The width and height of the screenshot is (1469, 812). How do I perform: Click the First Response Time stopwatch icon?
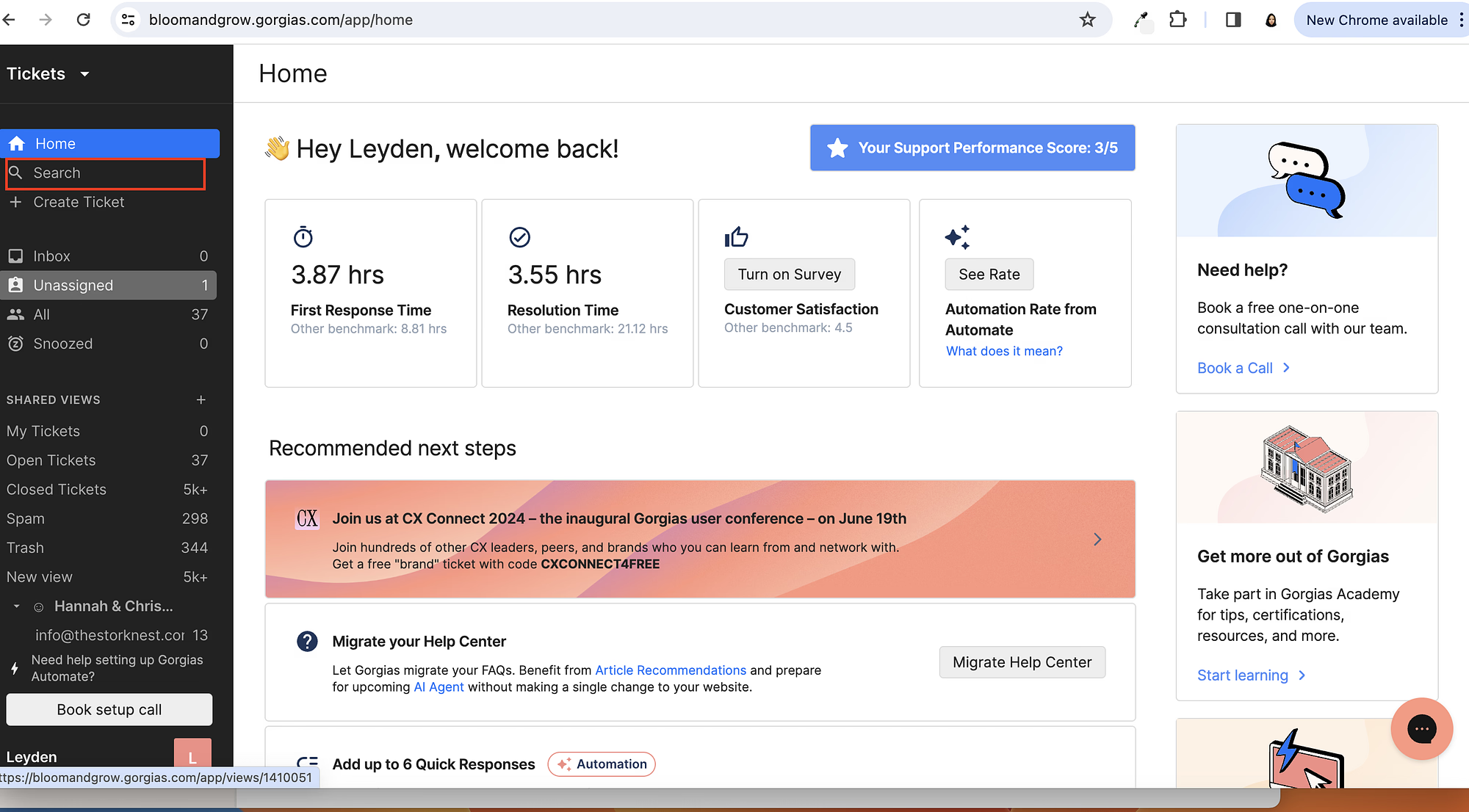click(x=303, y=237)
